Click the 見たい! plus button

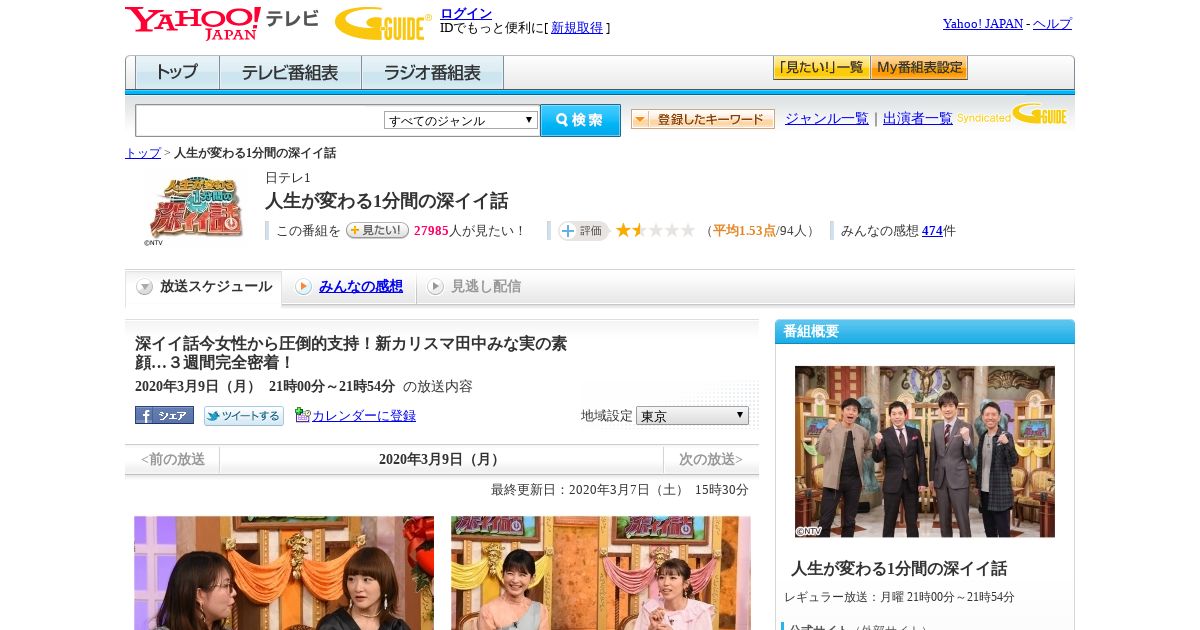click(x=377, y=230)
